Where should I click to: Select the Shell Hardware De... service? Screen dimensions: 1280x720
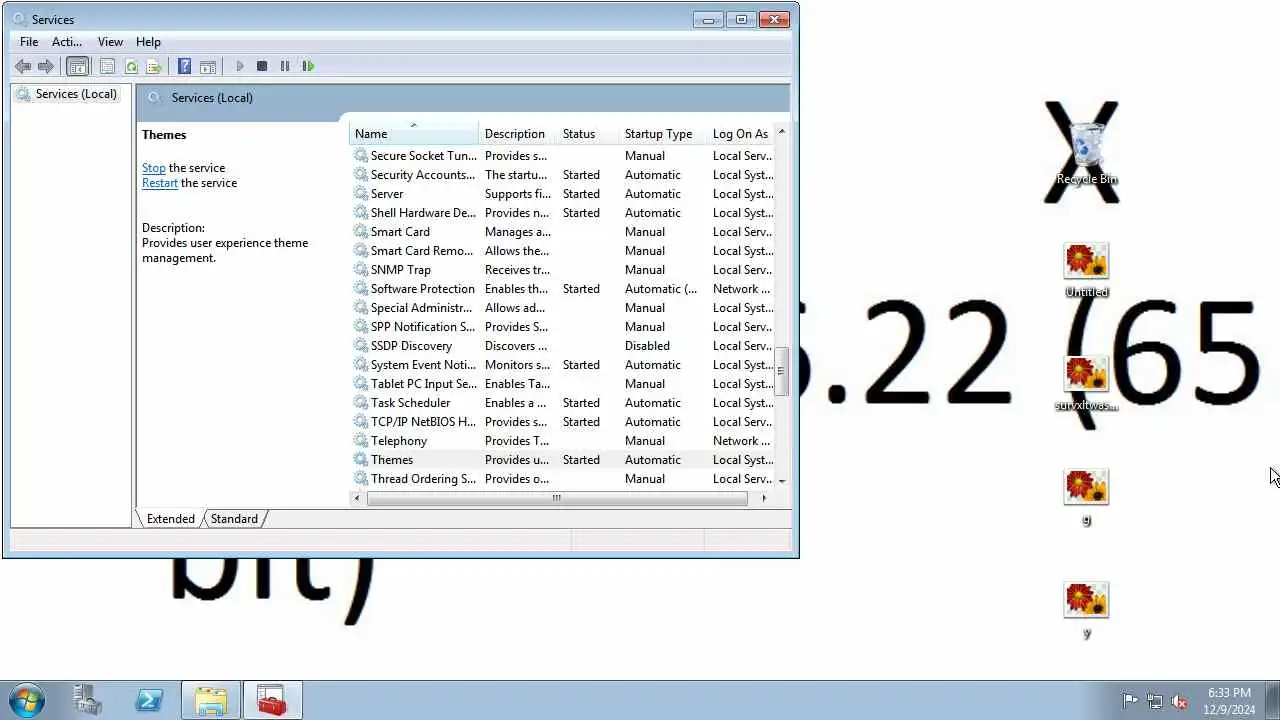pos(563,213)
